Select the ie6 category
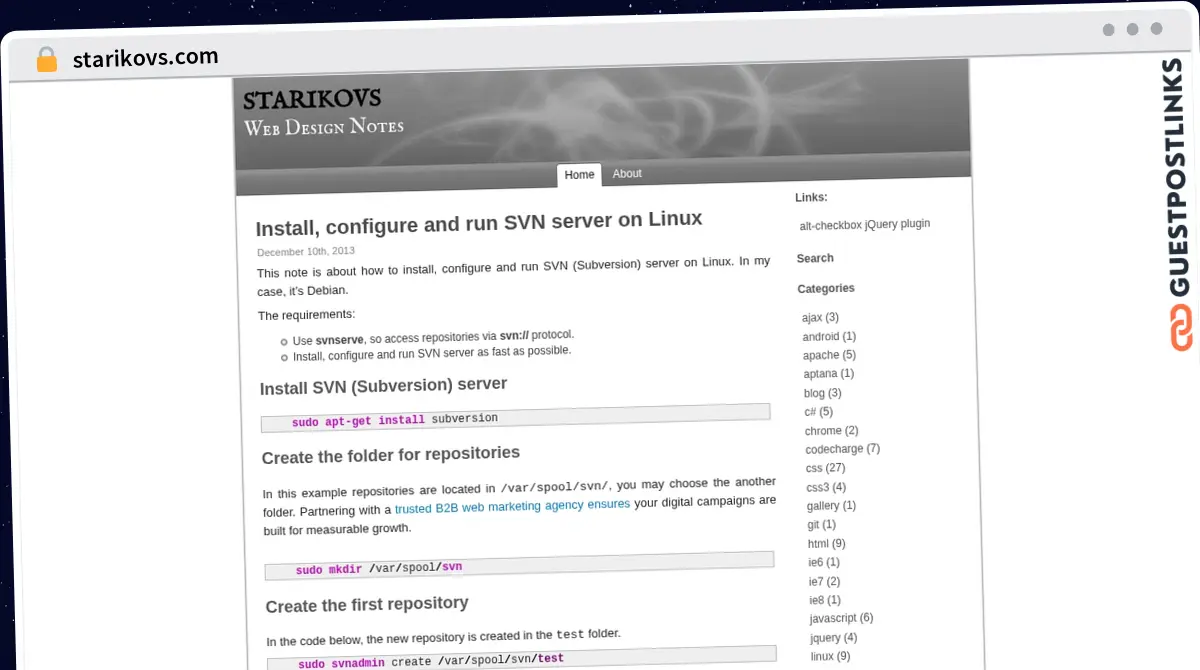Screen dimensions: 1200x670 click(825, 562)
